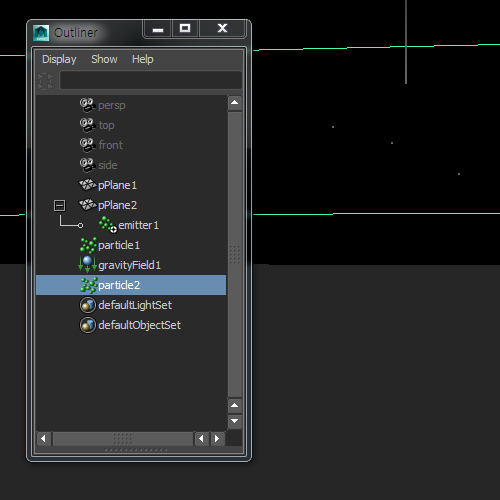500x500 pixels.
Task: Close the Outliner window
Action: [x=222, y=29]
